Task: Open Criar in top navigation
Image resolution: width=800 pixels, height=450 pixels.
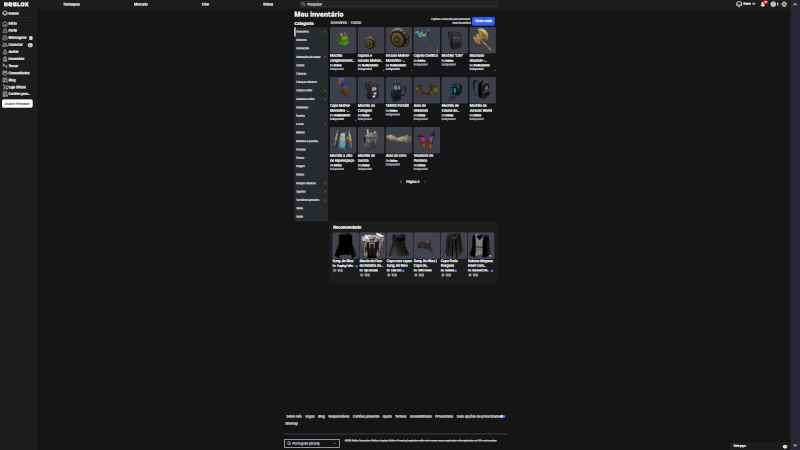Action: (x=205, y=4)
